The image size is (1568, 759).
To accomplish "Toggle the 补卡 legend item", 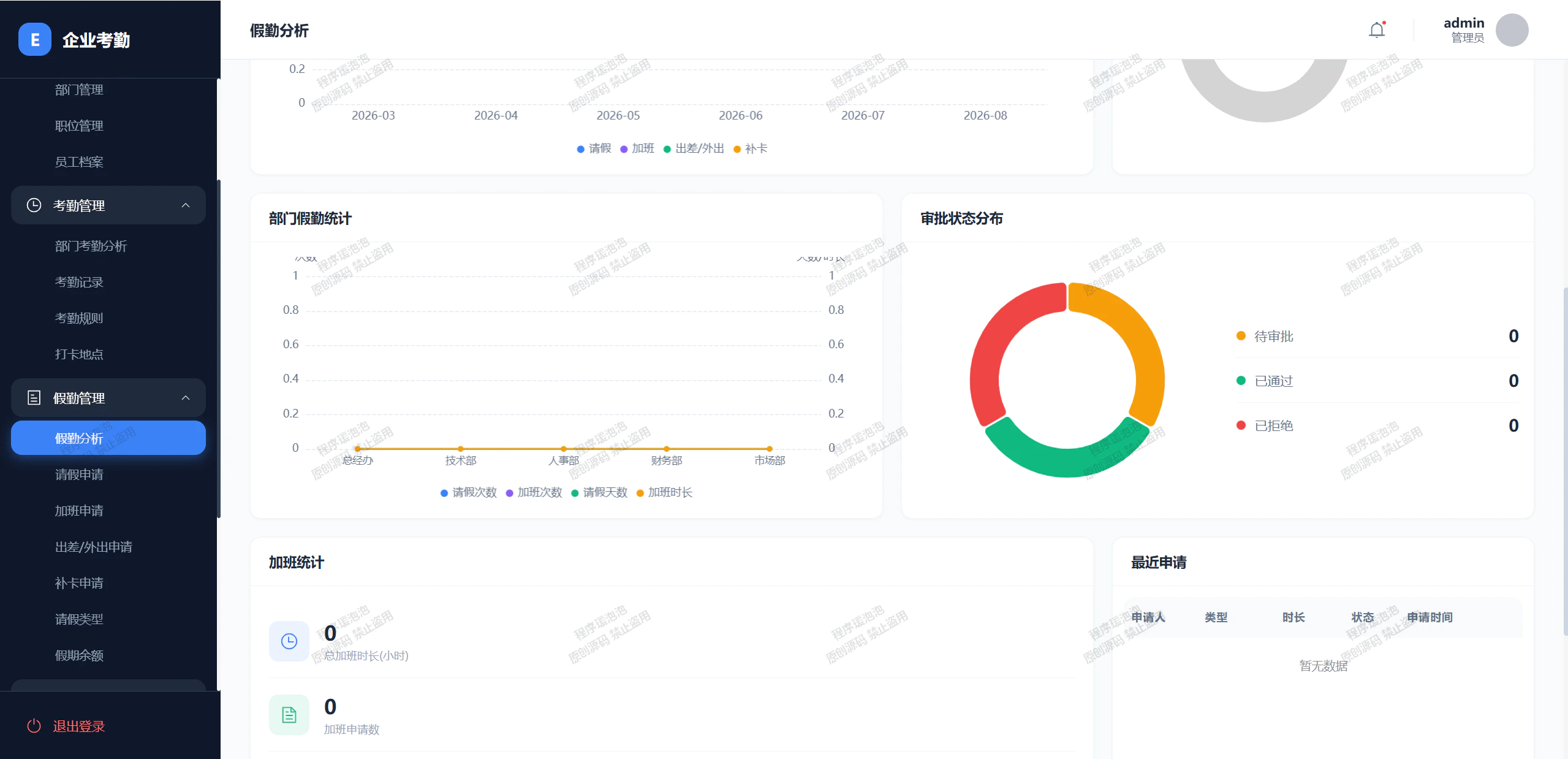I will point(750,148).
